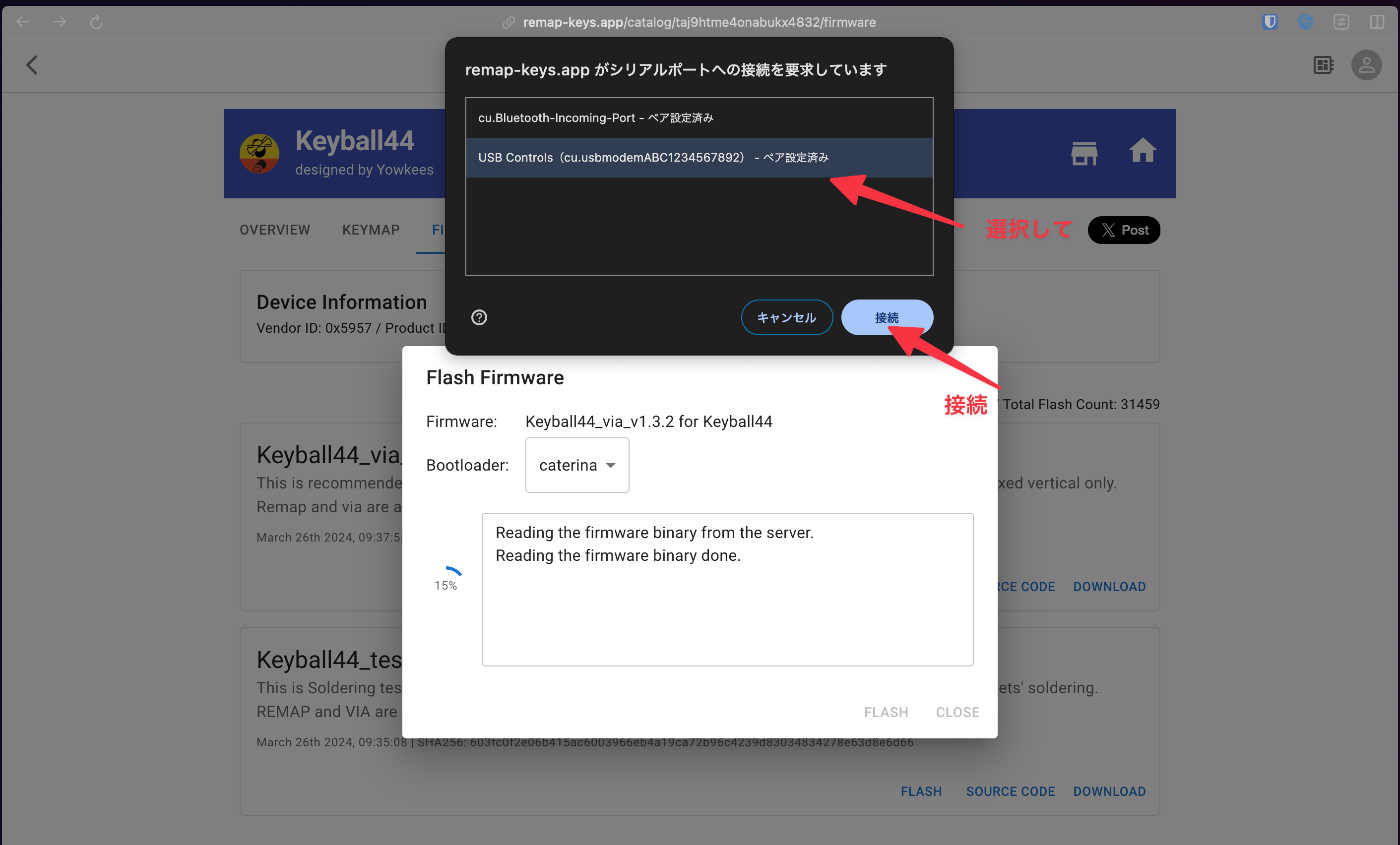Open SOURCE CODE for Keyball44_test firmware
This screenshot has height=845, width=1400.
(1010, 791)
